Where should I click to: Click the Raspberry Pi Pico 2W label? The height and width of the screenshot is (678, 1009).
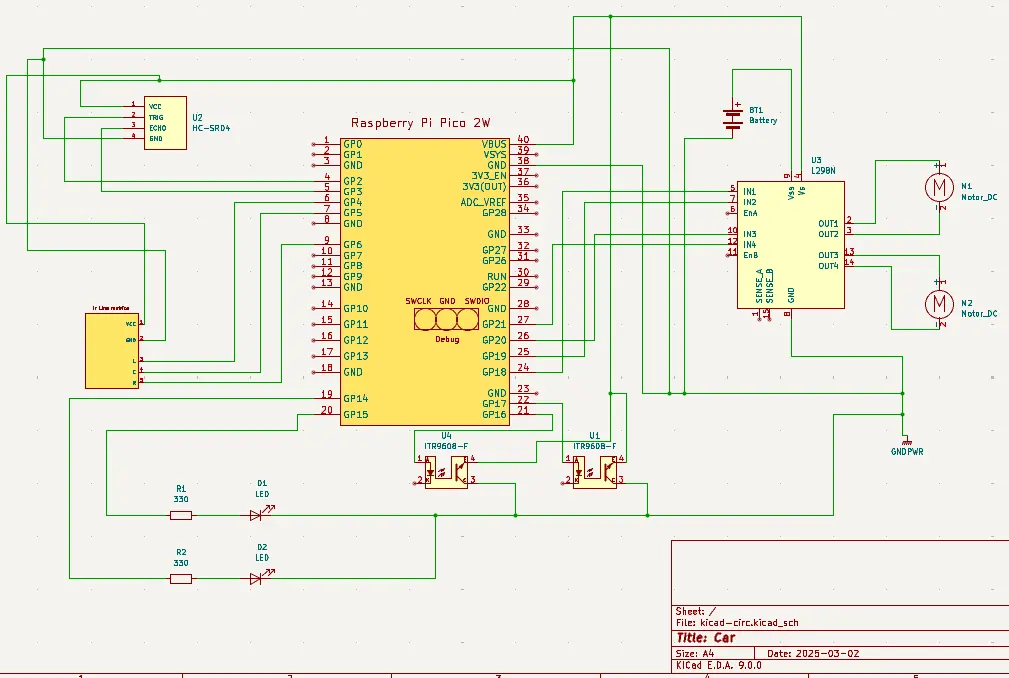coord(420,122)
